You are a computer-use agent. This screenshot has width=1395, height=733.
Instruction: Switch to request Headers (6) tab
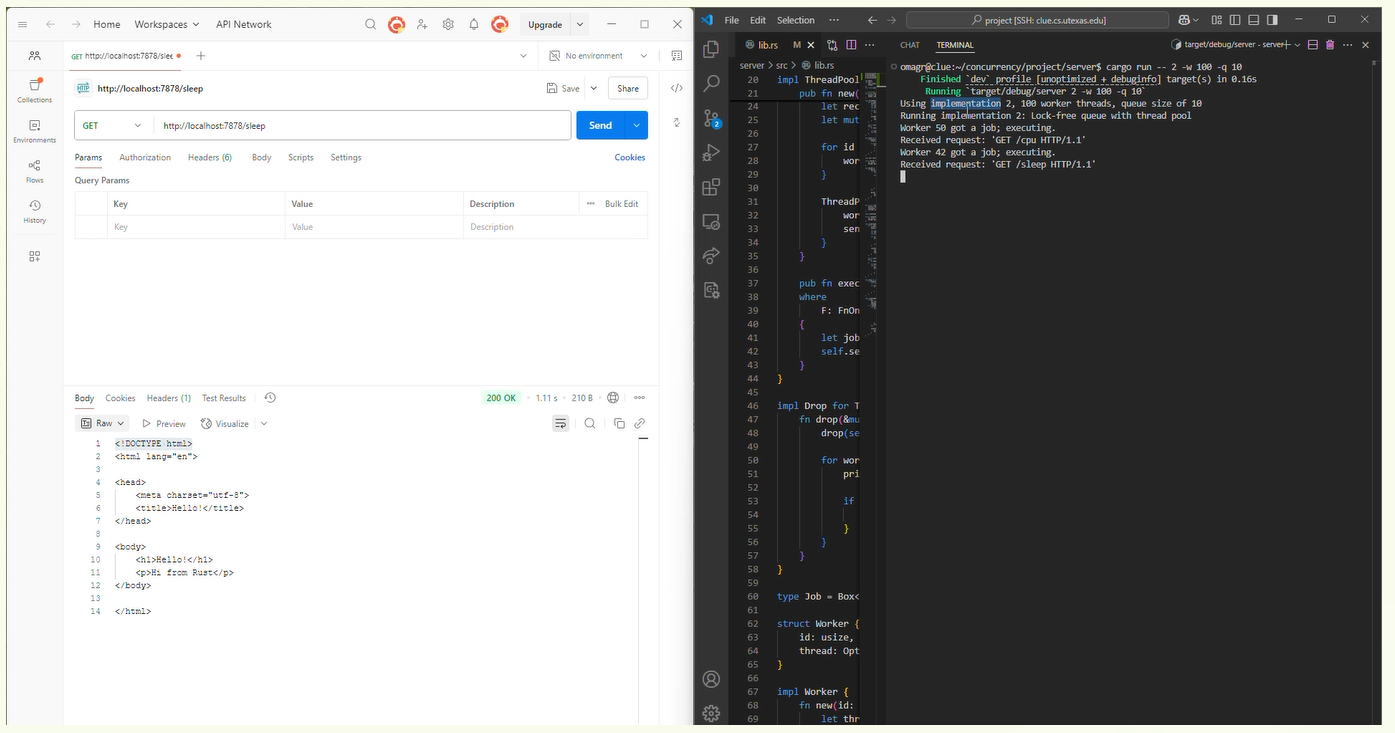[x=210, y=157]
